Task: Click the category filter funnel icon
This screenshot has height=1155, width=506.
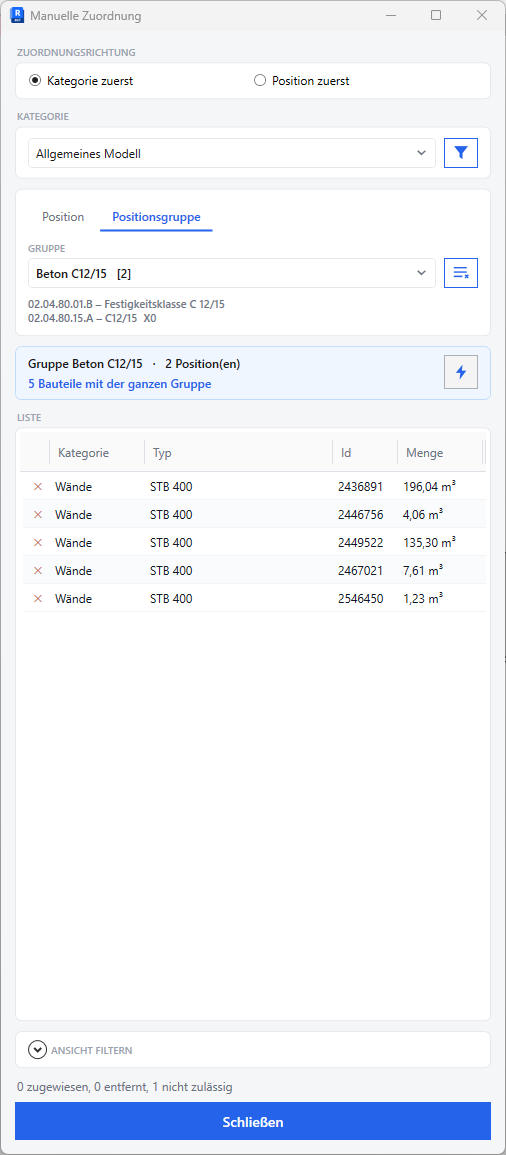Action: click(461, 153)
